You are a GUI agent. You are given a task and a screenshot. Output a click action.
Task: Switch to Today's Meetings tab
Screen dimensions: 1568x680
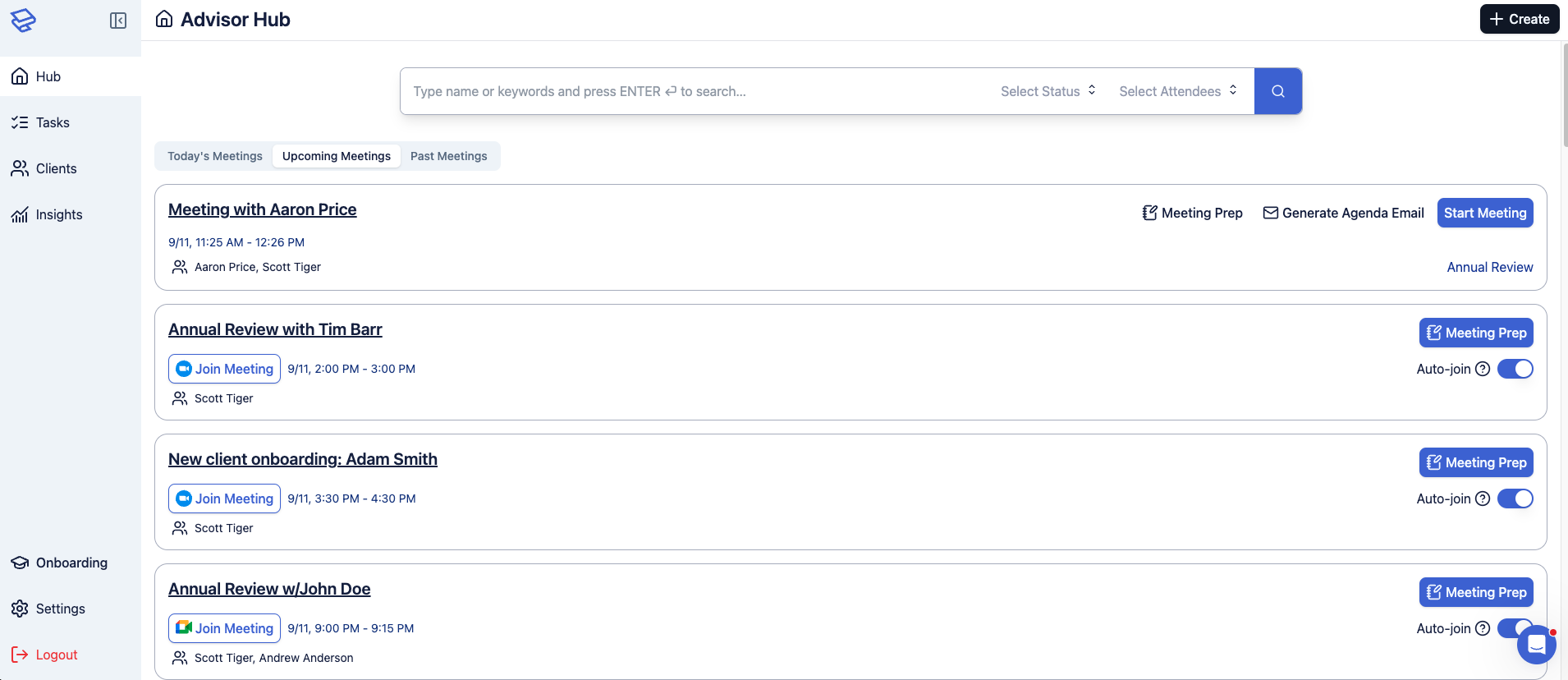[x=215, y=156]
